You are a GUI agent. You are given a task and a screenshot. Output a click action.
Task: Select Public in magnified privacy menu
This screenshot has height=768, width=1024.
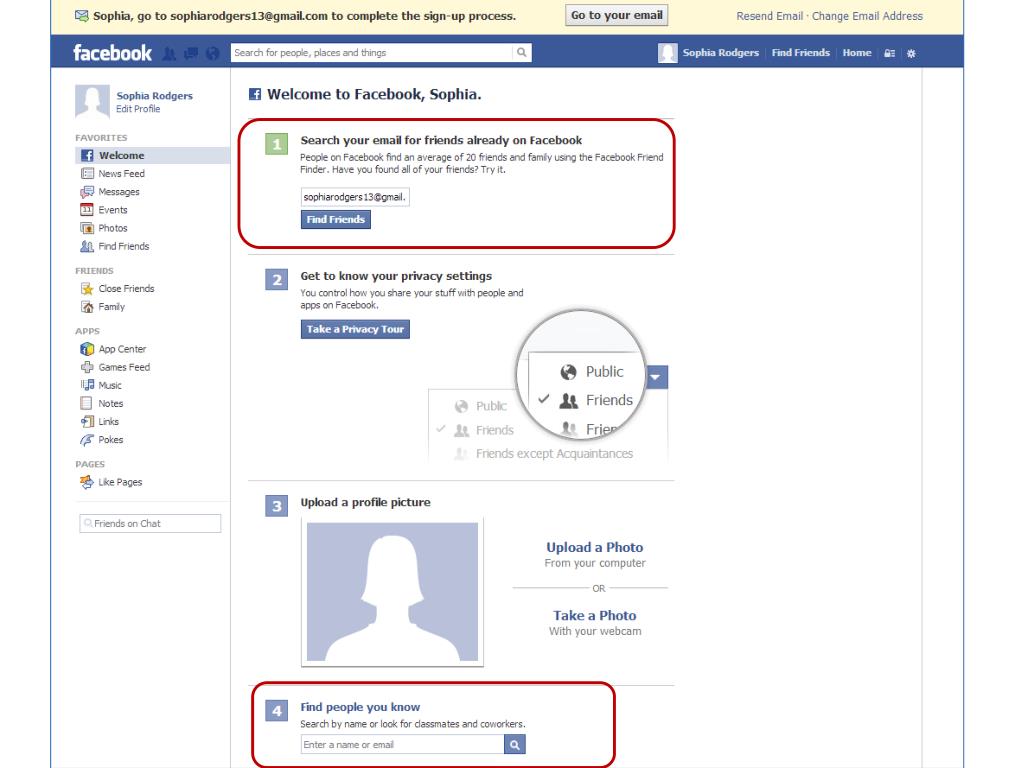(x=592, y=372)
